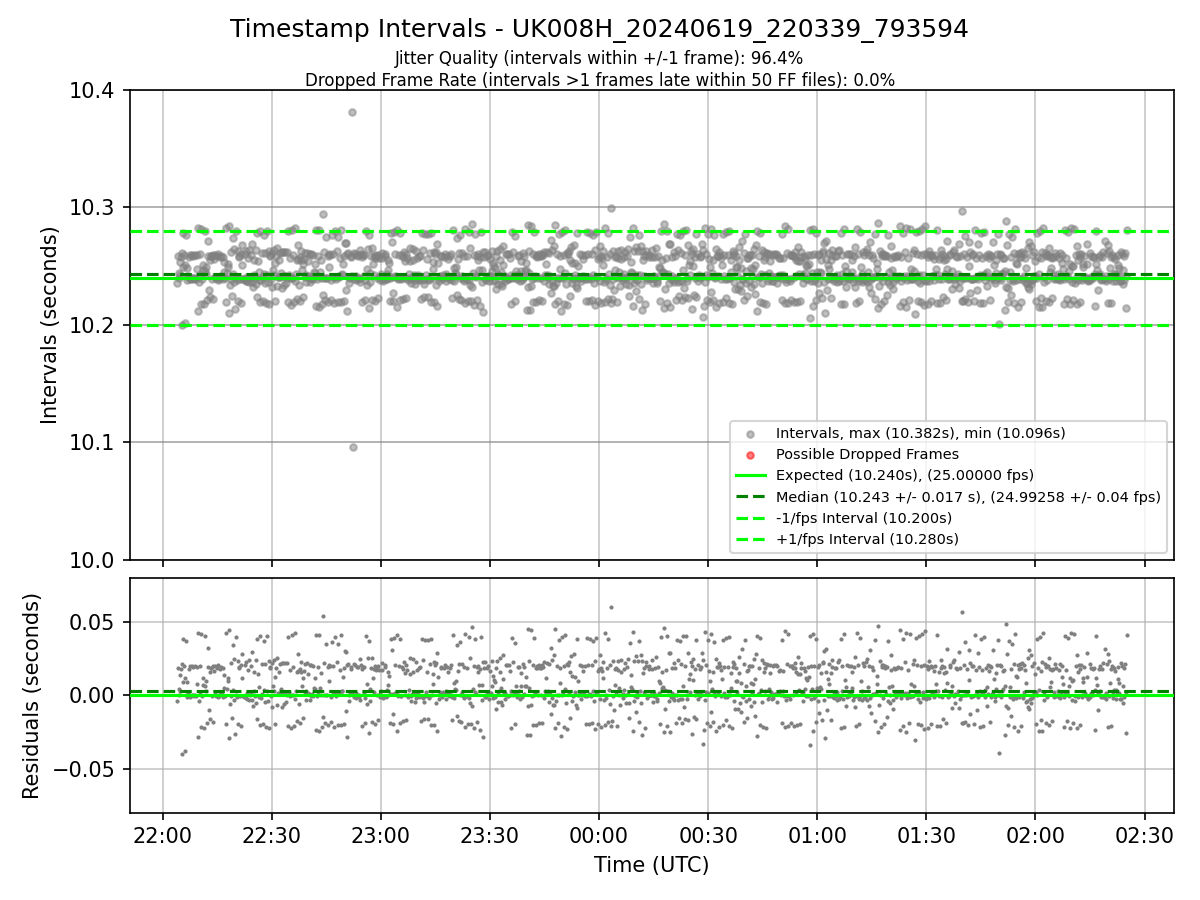Click the '01:30' time tick label
This screenshot has height=900, width=1200.
[926, 835]
